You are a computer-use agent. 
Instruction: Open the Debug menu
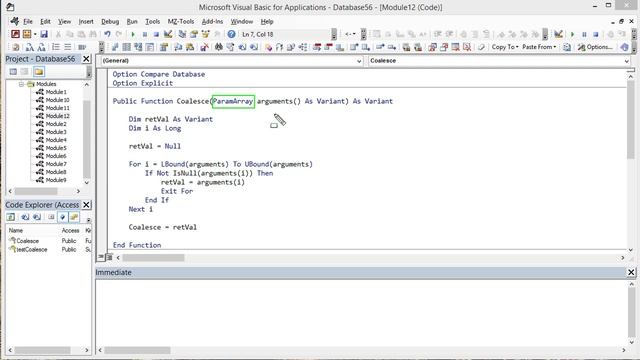(110, 22)
